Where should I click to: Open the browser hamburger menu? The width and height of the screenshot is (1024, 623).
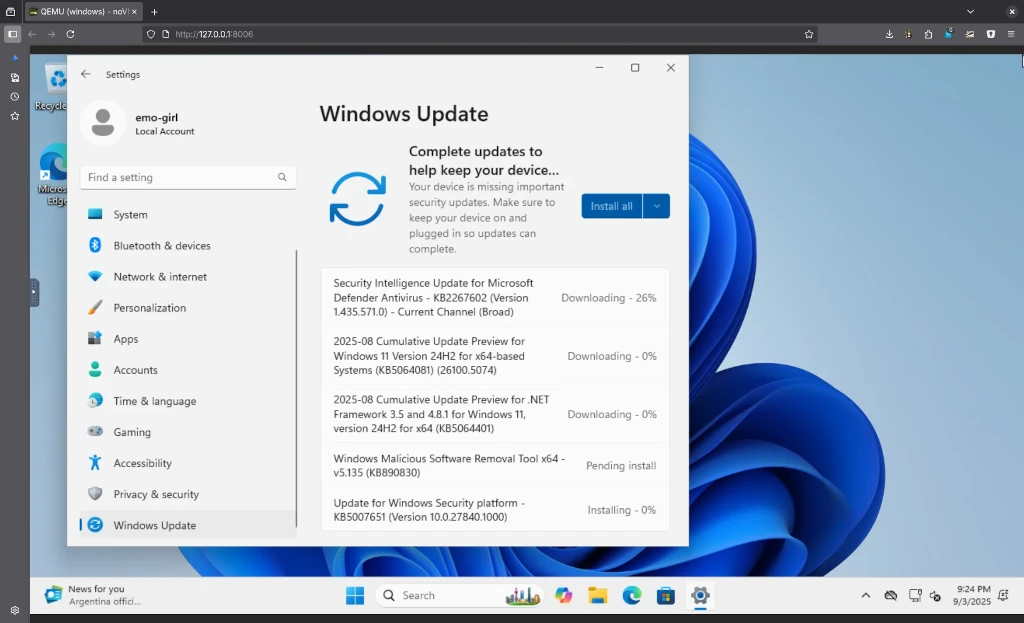coord(1011,34)
